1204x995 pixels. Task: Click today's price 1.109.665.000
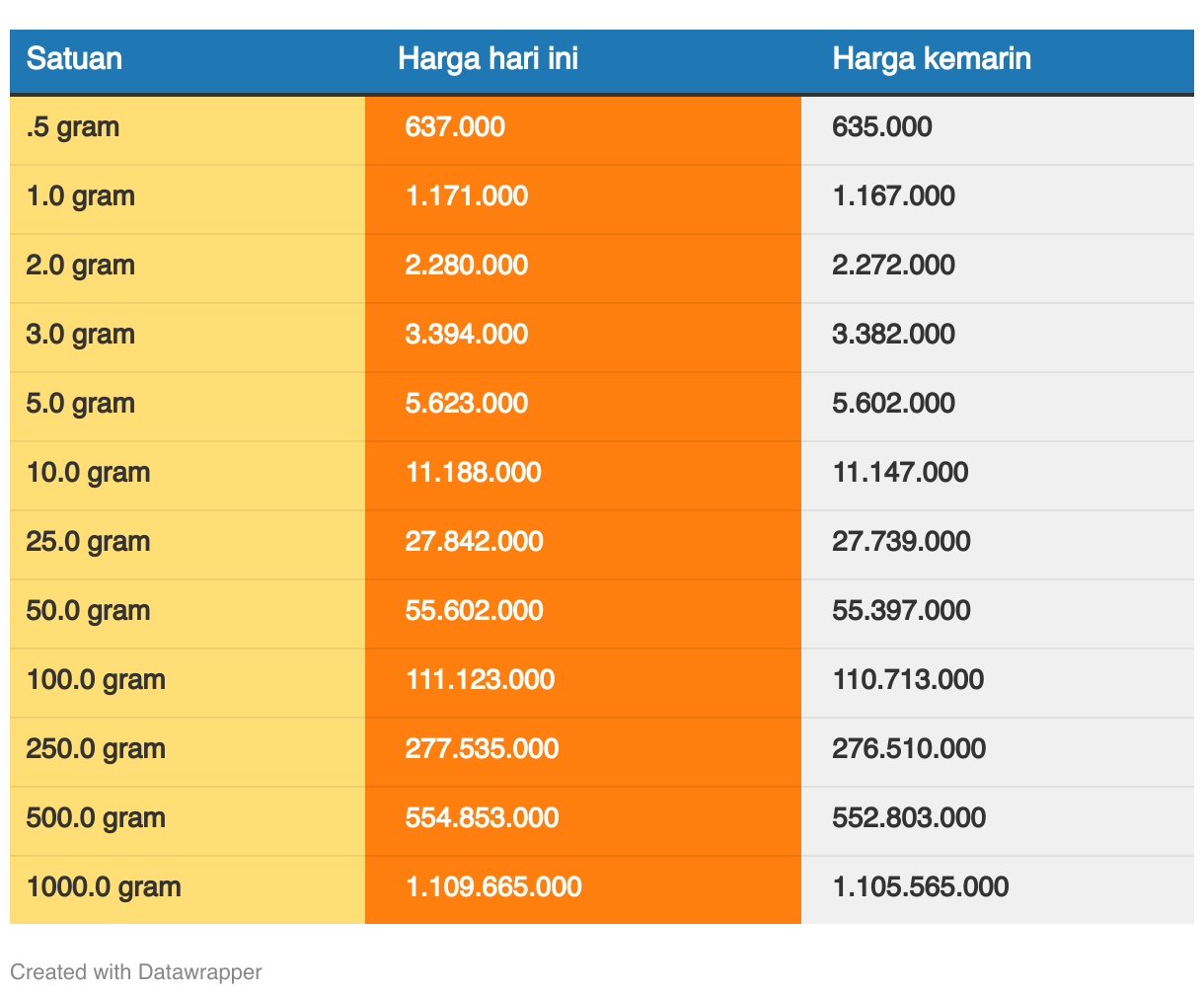click(x=493, y=887)
